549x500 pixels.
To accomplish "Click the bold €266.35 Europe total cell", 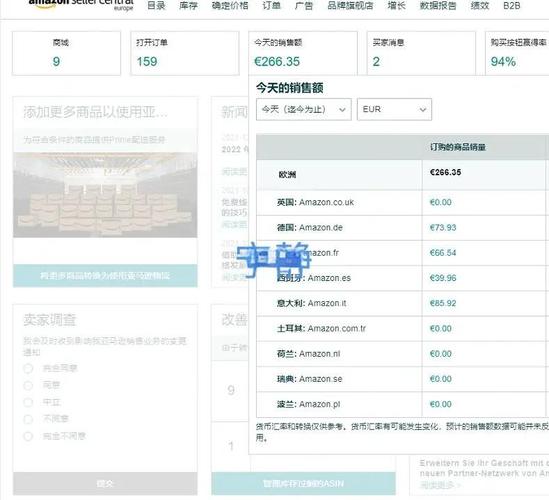I will click(x=445, y=172).
